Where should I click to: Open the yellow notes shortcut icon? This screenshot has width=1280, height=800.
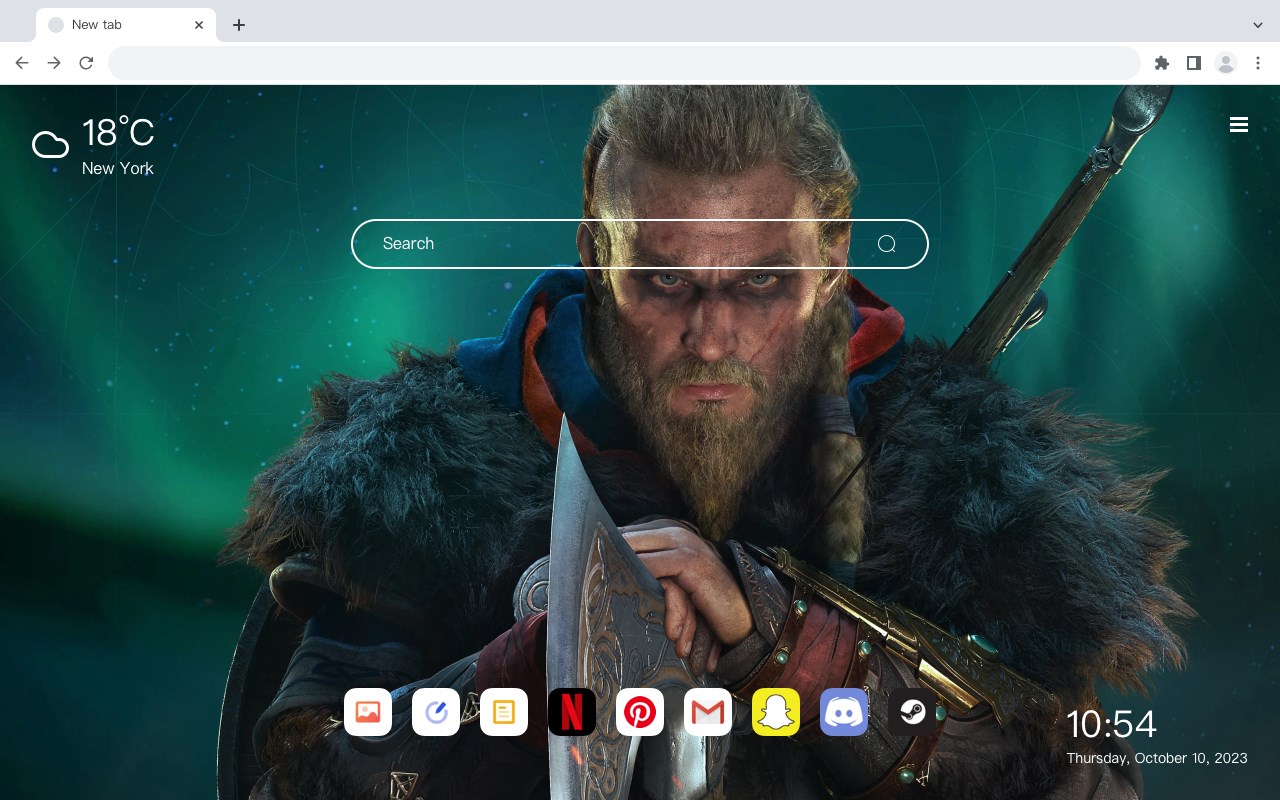click(x=504, y=712)
